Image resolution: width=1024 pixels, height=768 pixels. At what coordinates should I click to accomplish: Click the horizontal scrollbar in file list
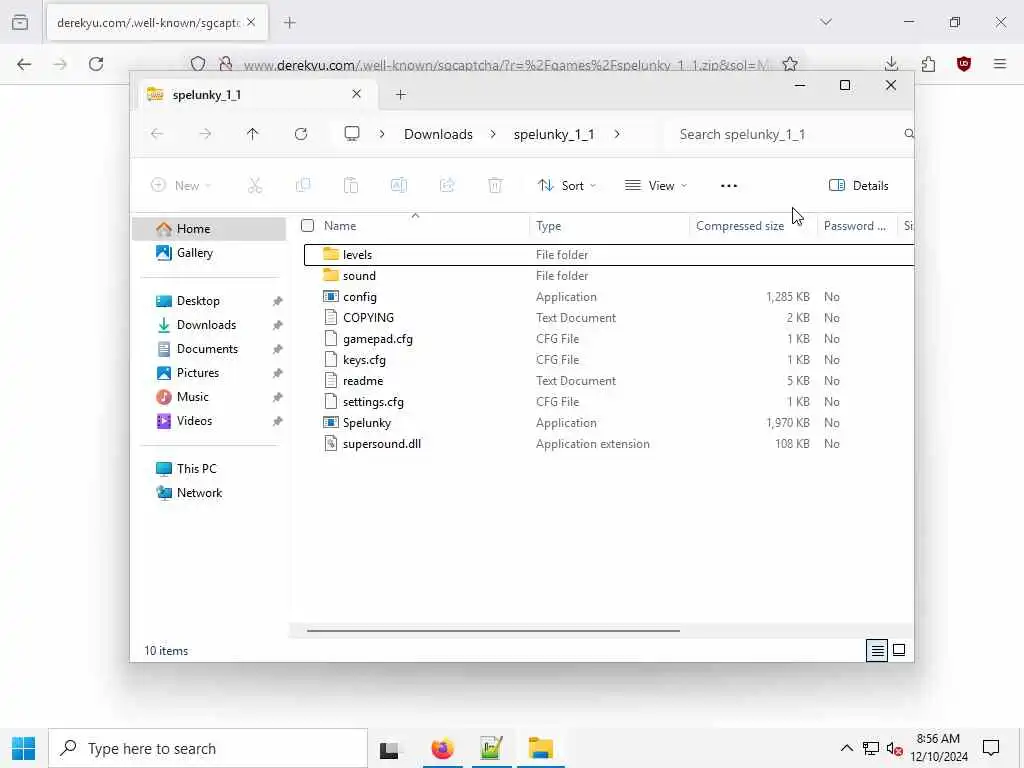(493, 631)
